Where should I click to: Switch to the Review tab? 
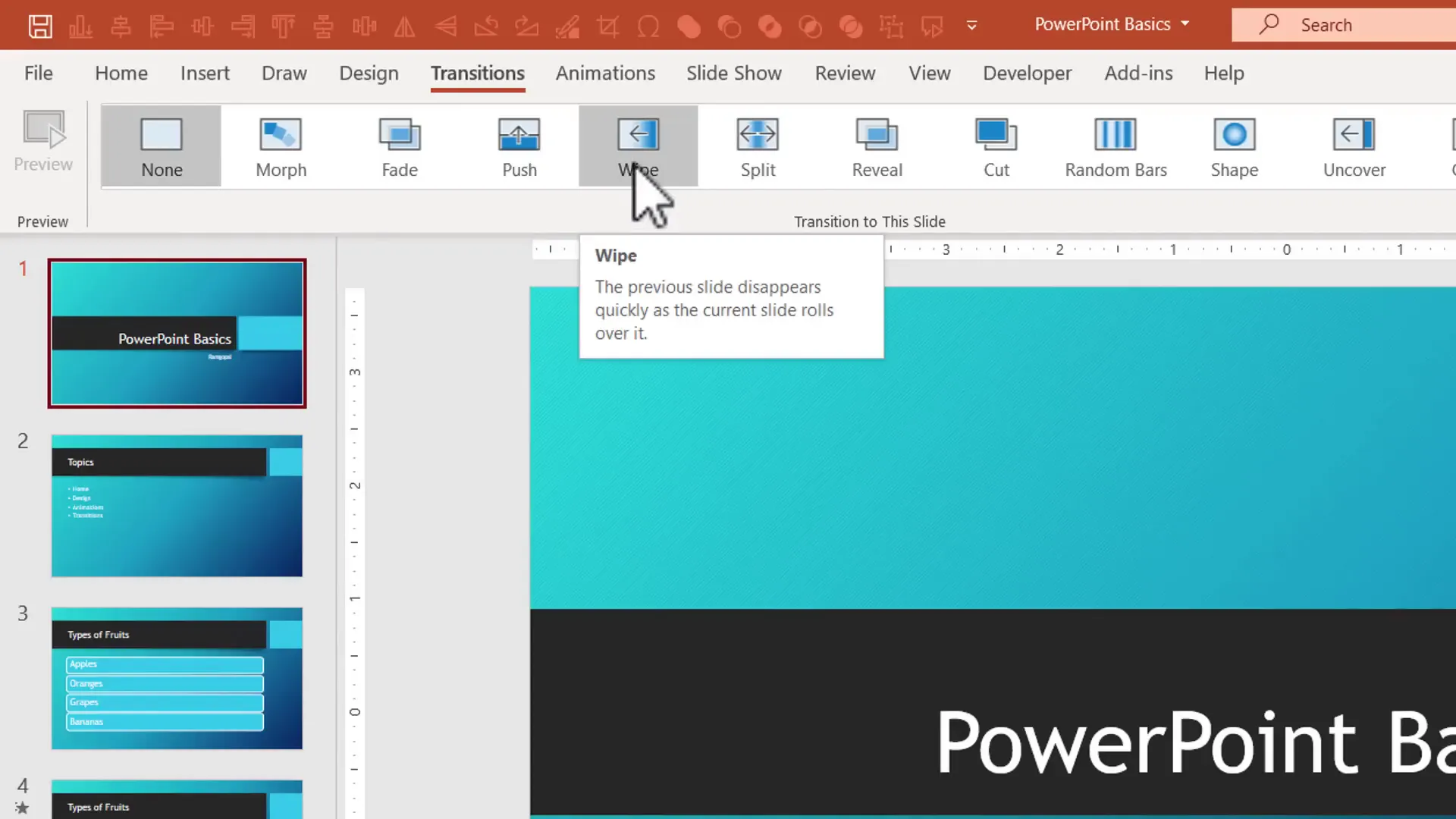(845, 73)
